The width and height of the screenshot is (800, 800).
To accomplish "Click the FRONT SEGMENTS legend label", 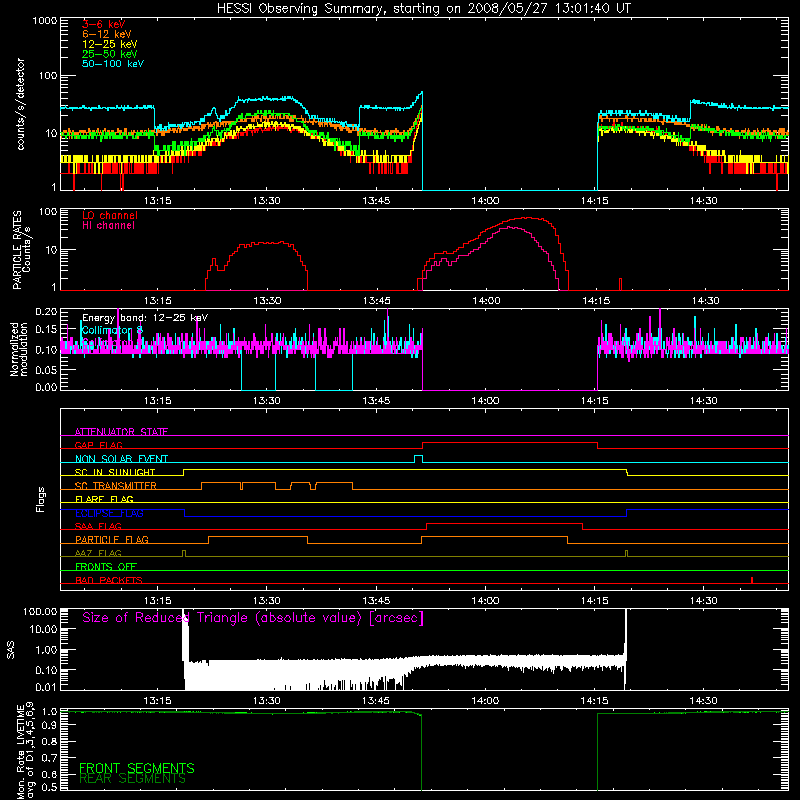I will click(137, 768).
